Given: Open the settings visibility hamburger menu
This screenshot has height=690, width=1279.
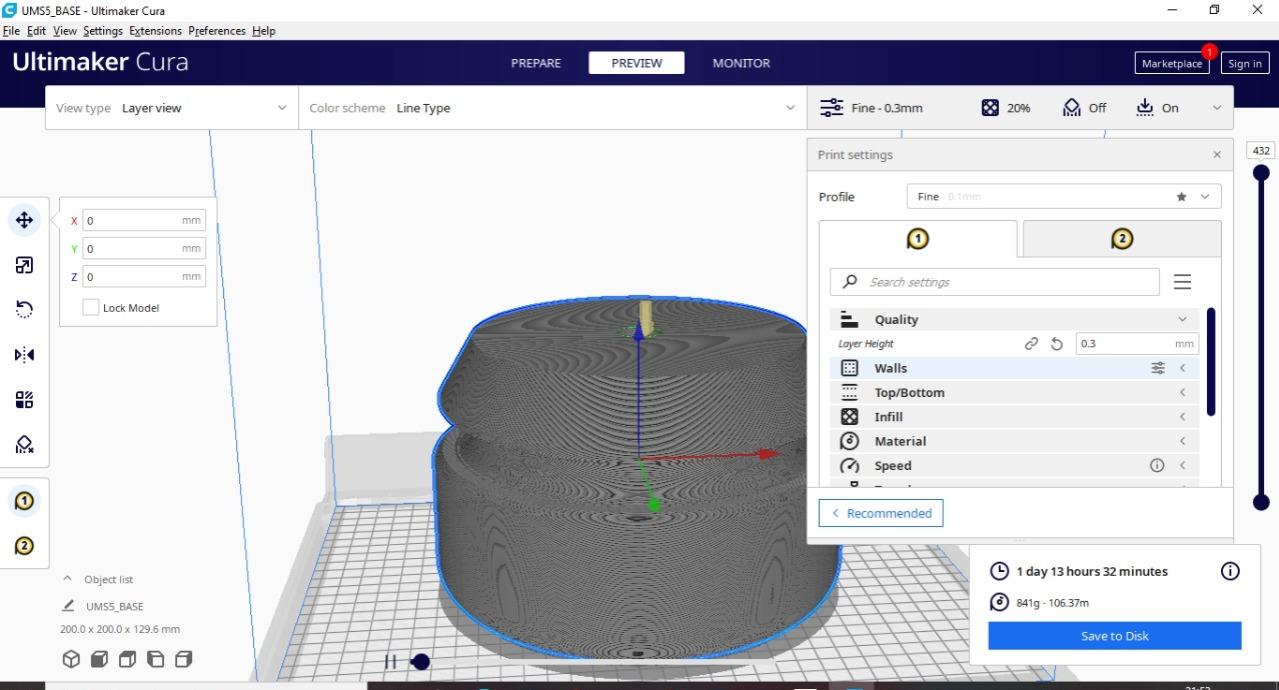Looking at the screenshot, I should (1182, 282).
